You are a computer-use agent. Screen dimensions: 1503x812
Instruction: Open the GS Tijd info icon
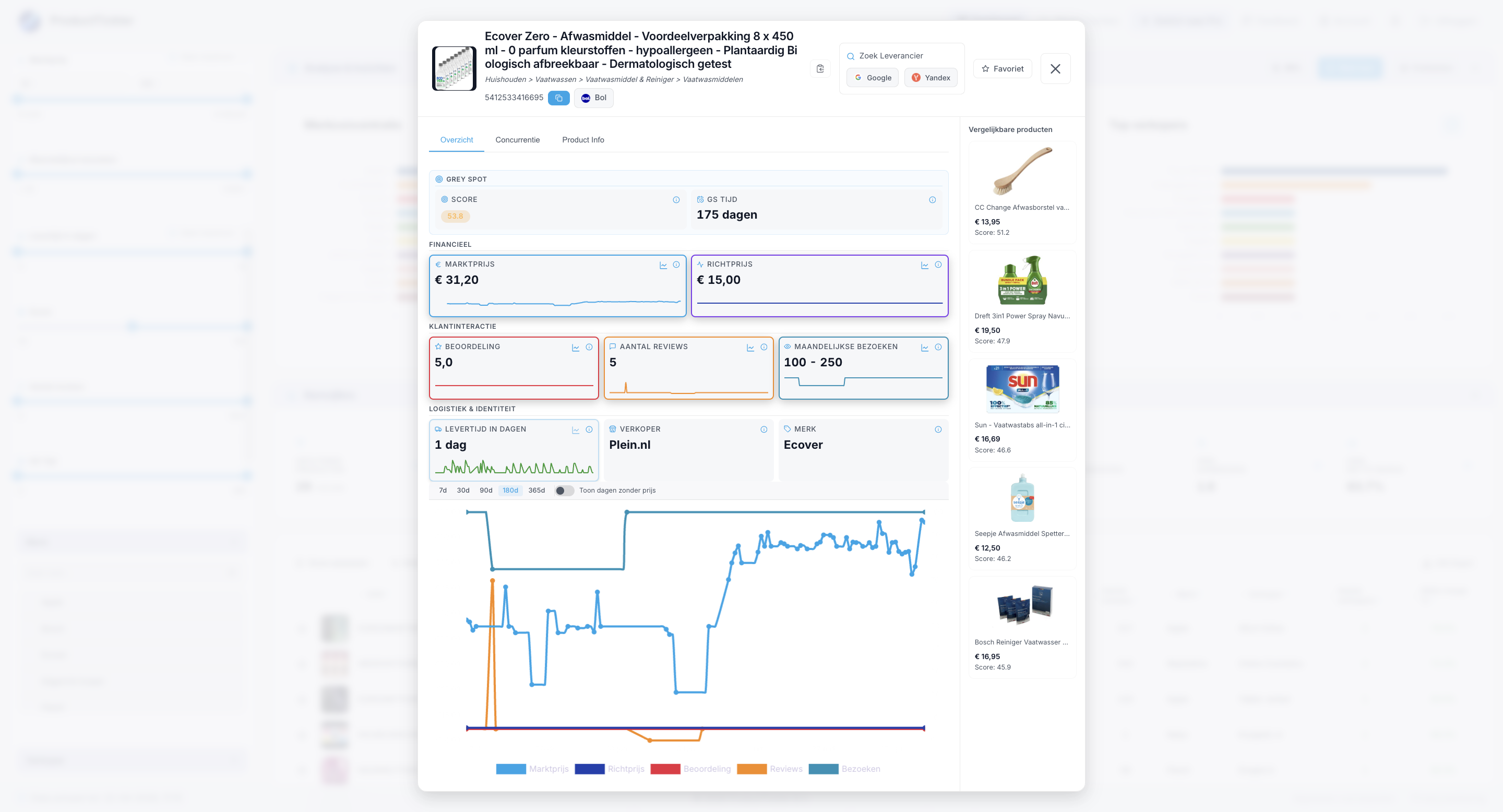pos(933,199)
